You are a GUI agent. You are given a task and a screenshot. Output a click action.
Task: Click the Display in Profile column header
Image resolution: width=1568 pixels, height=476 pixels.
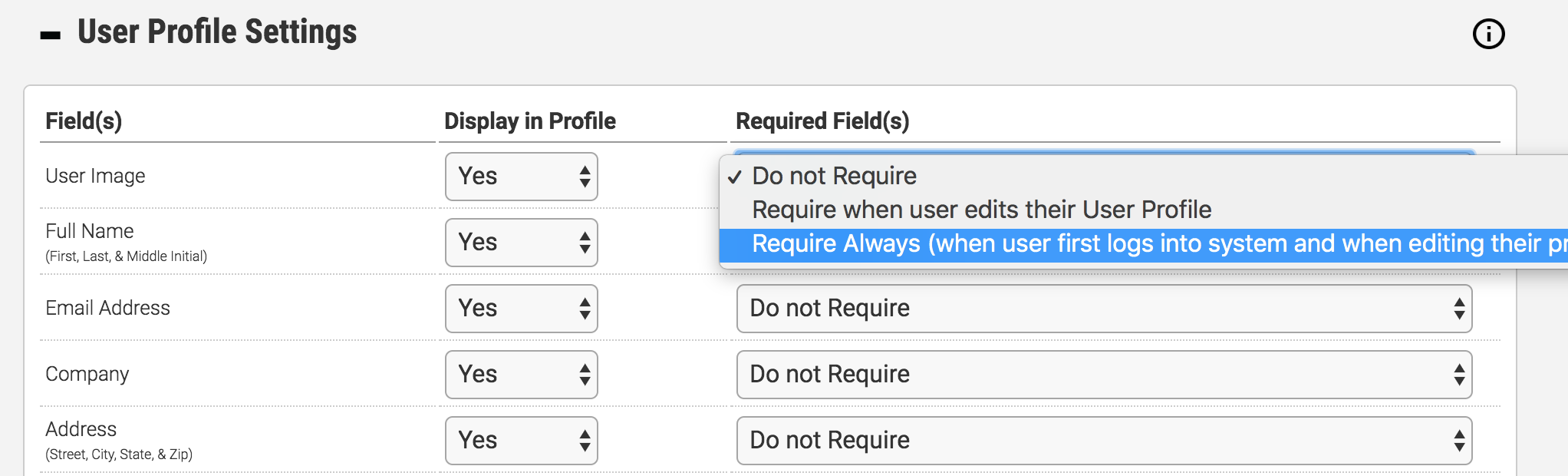pos(530,121)
